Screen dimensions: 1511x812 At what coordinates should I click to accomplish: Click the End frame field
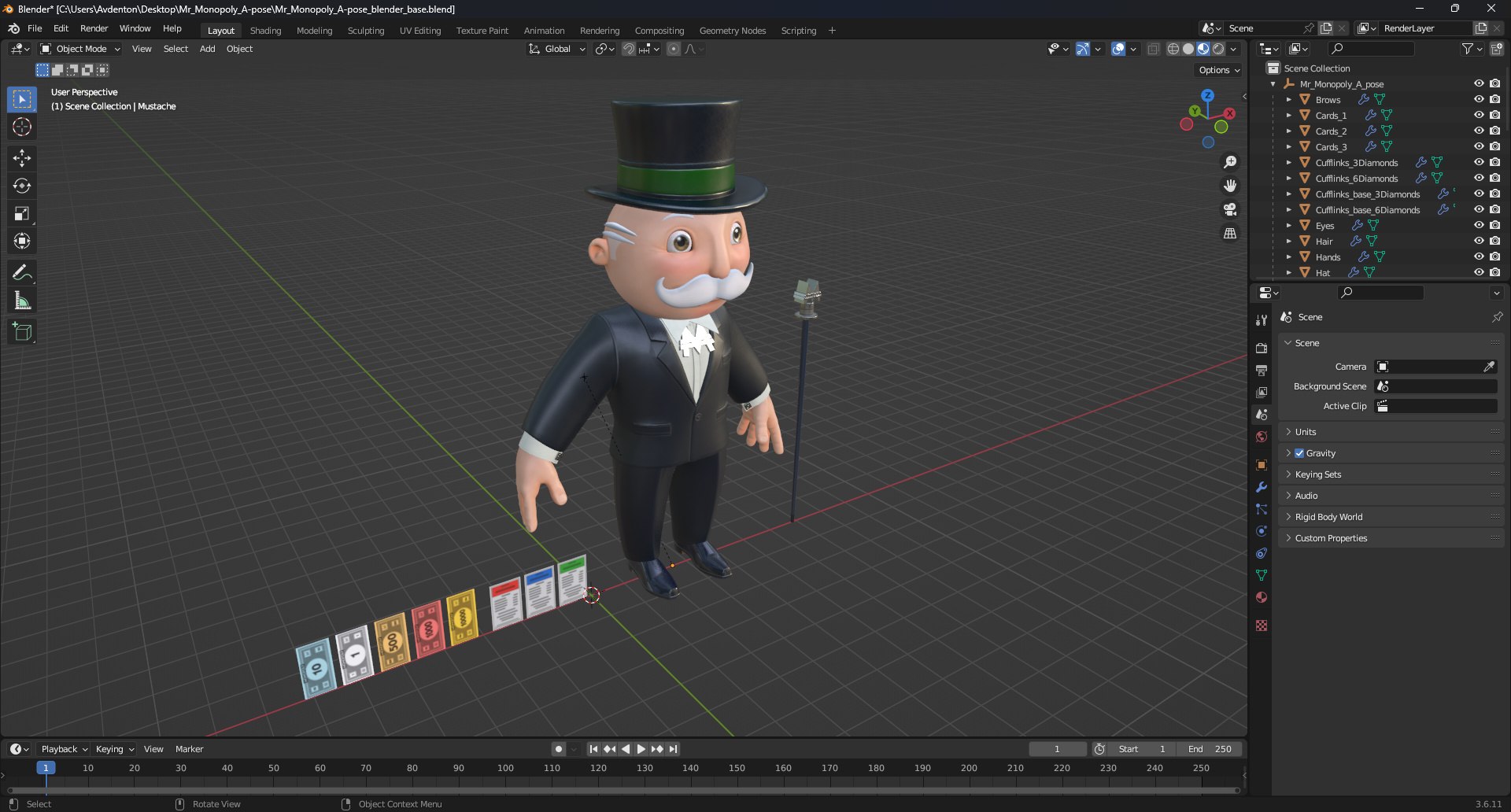click(x=1210, y=749)
